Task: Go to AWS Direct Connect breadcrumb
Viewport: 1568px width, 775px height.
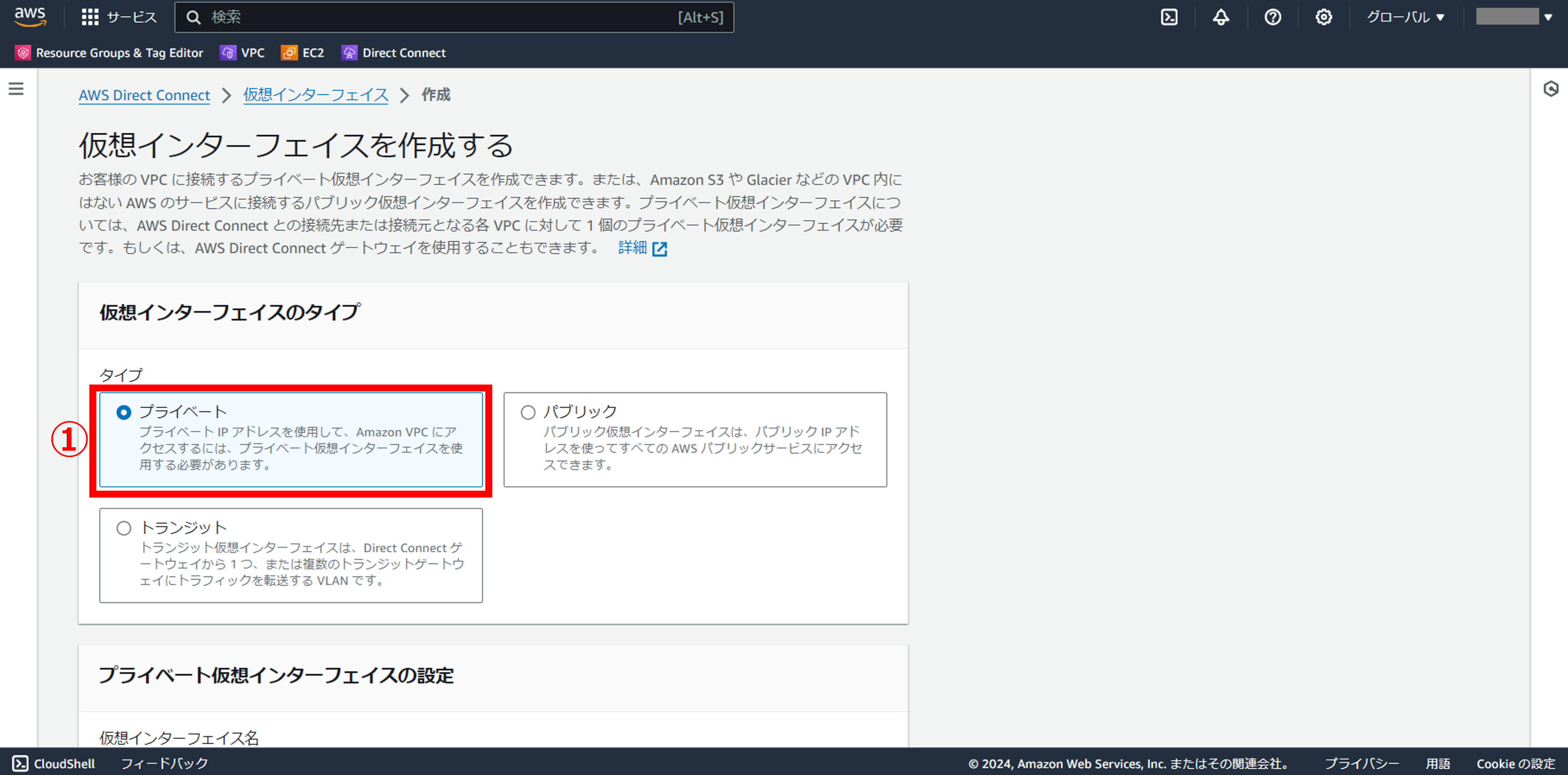Action: coord(144,96)
